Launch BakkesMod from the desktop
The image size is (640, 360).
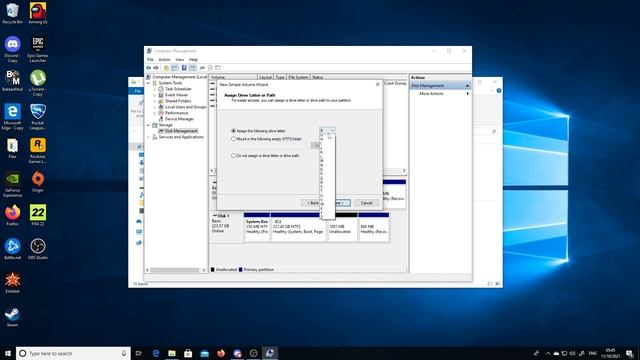12,80
